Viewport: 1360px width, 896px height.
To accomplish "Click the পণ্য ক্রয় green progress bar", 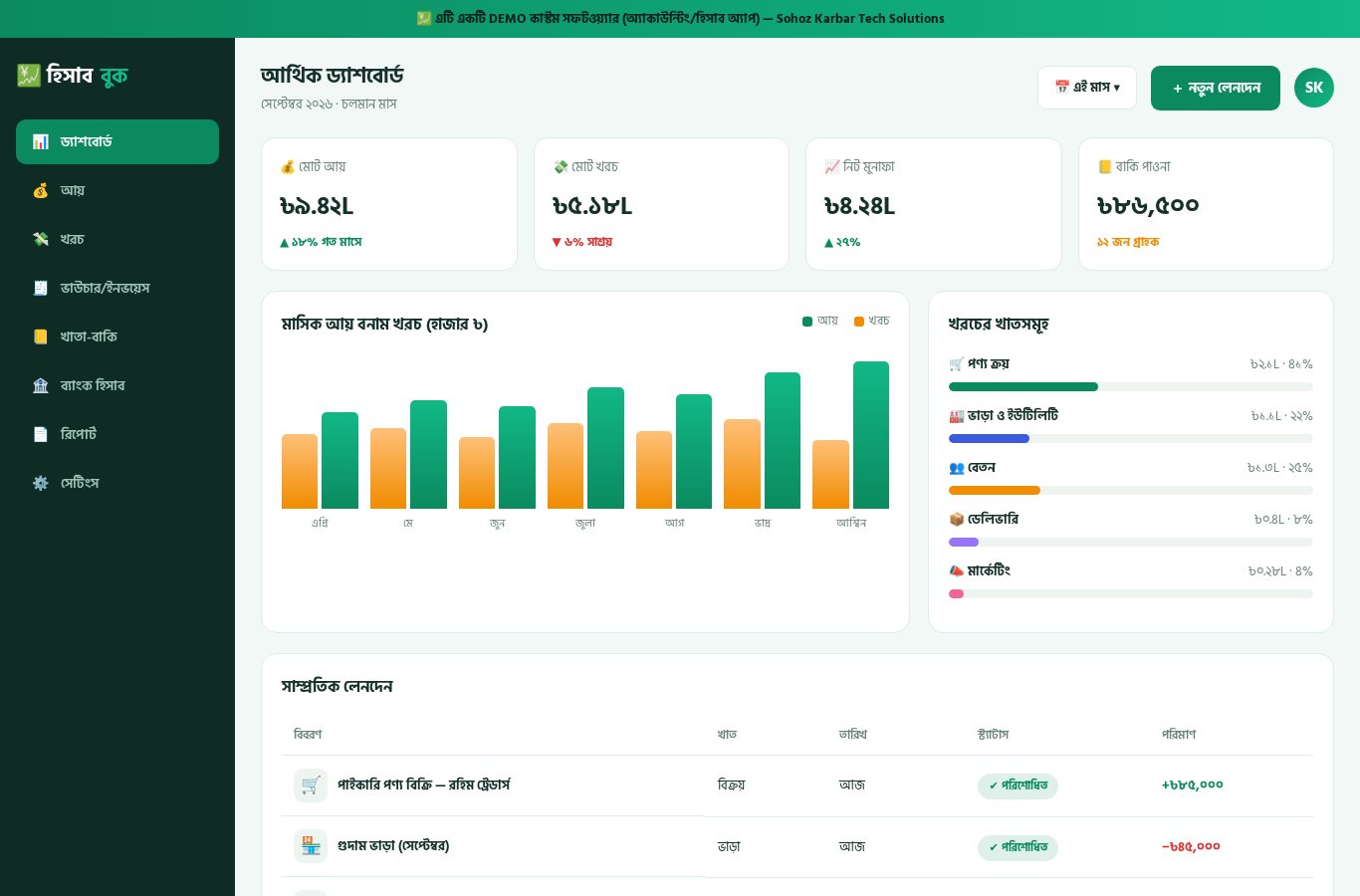I will [1023, 387].
